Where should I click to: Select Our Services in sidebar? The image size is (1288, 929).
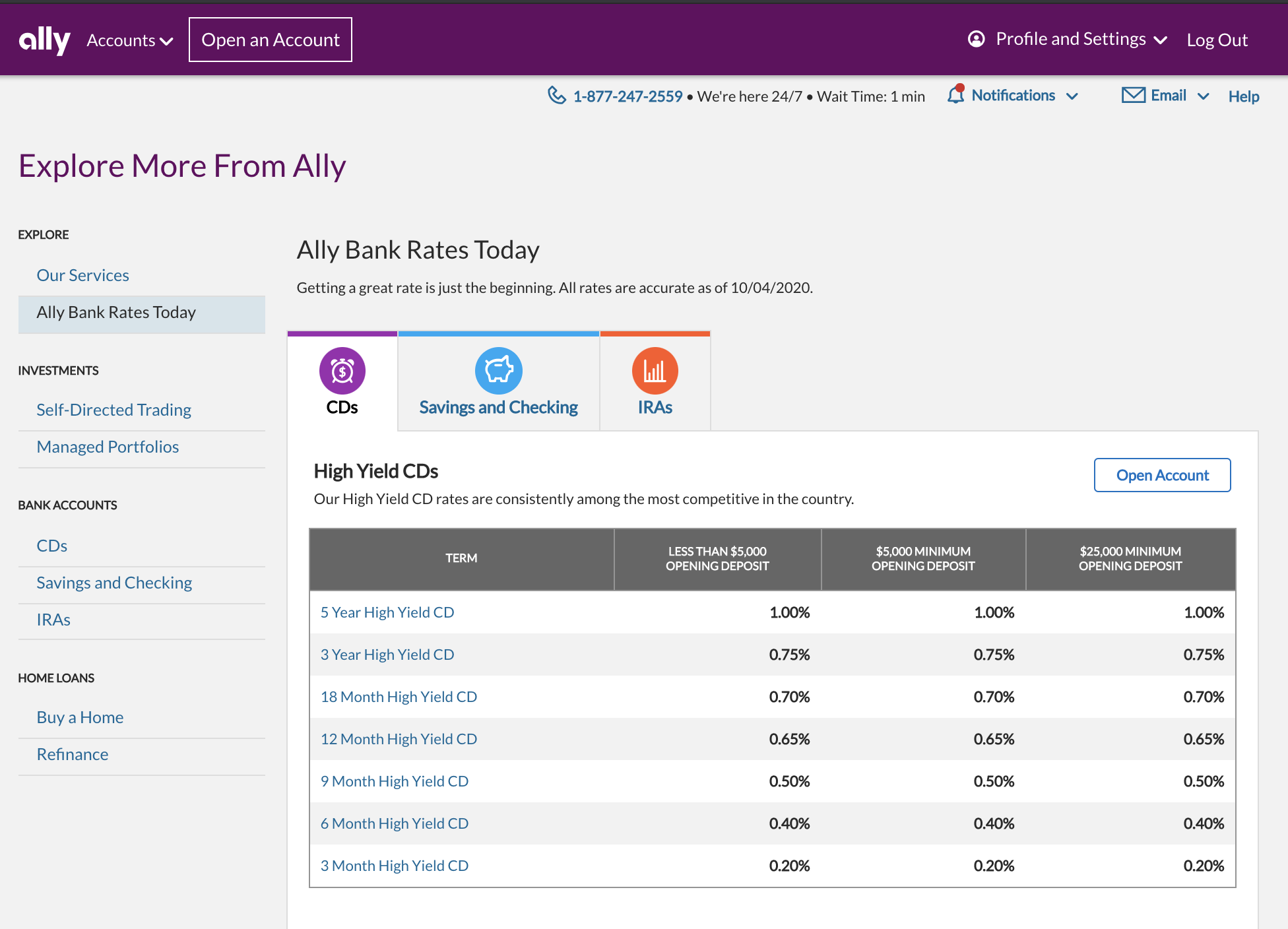[82, 275]
